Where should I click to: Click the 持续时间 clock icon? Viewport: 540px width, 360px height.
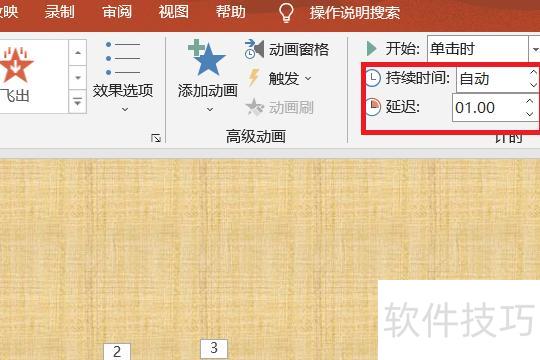pos(373,78)
